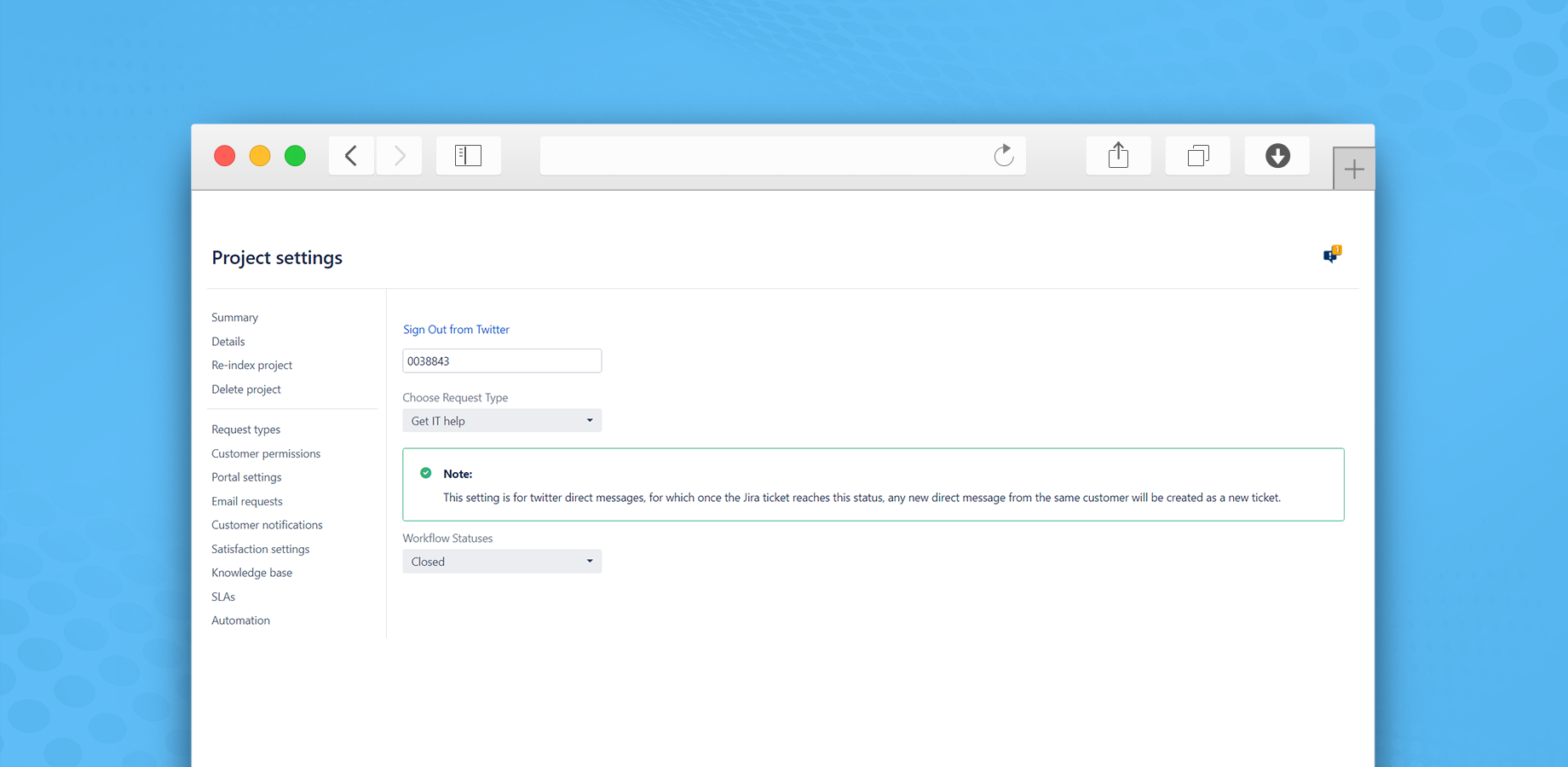Open Knowledge base settings
1568x767 pixels.
(x=251, y=573)
